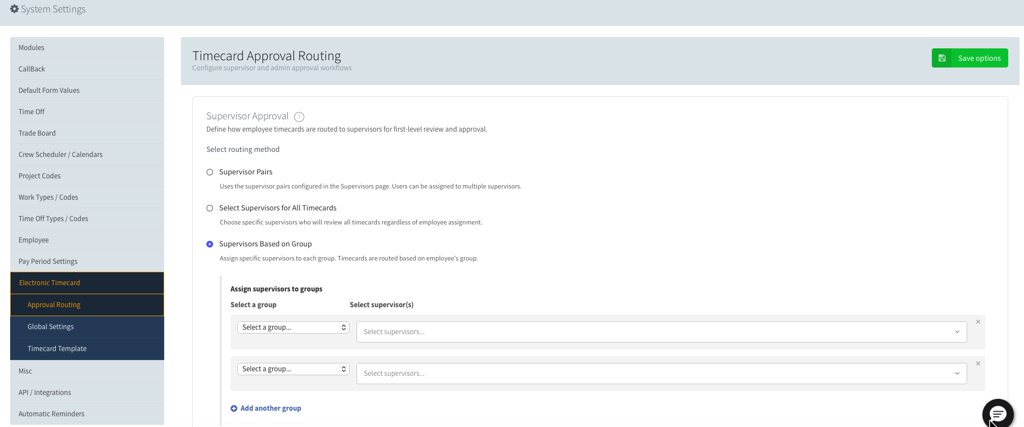Open the Modules settings section
Screen dimensions: 1024x427
[87, 48]
